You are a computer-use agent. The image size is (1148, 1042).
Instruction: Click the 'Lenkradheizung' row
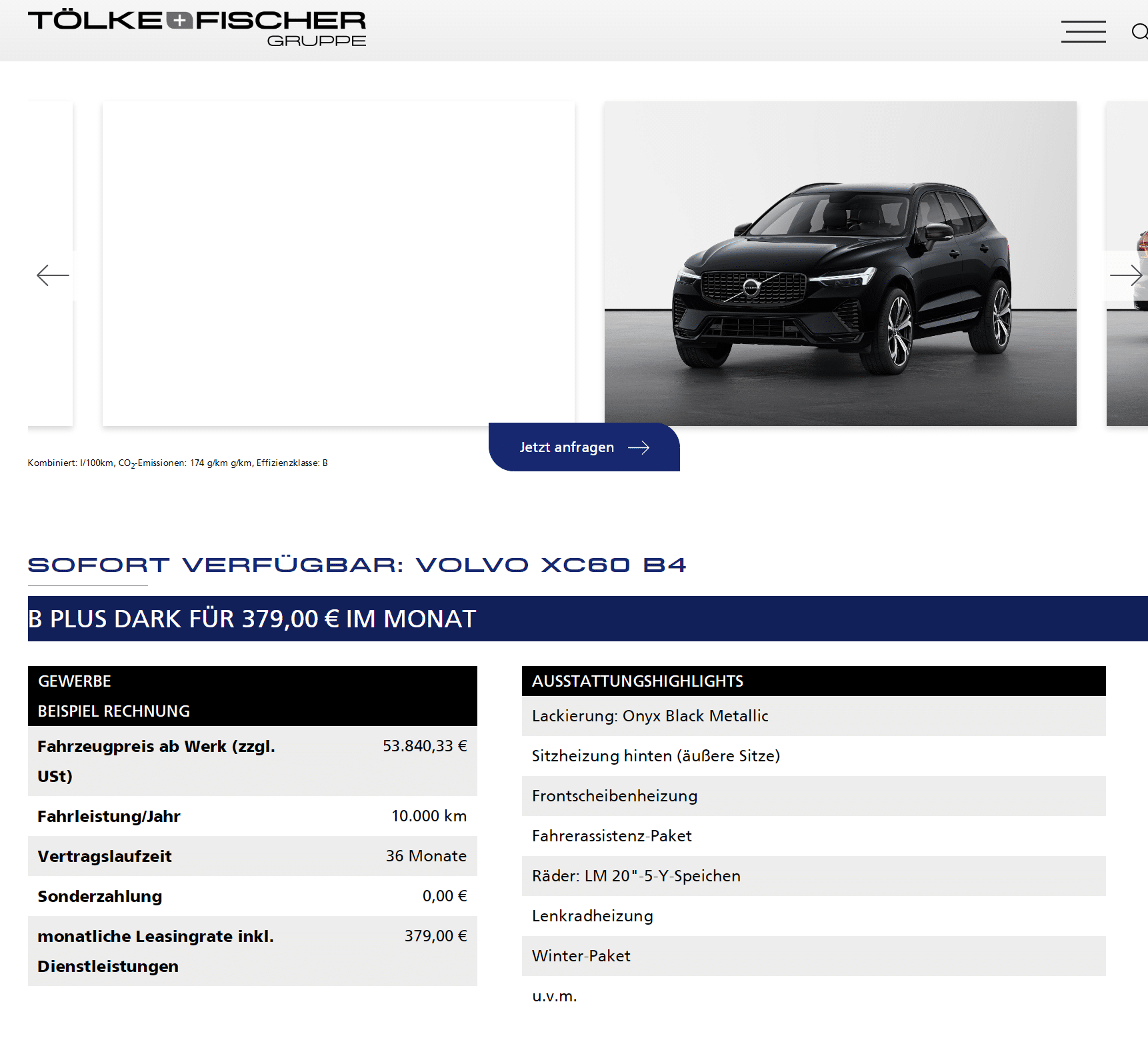(814, 916)
